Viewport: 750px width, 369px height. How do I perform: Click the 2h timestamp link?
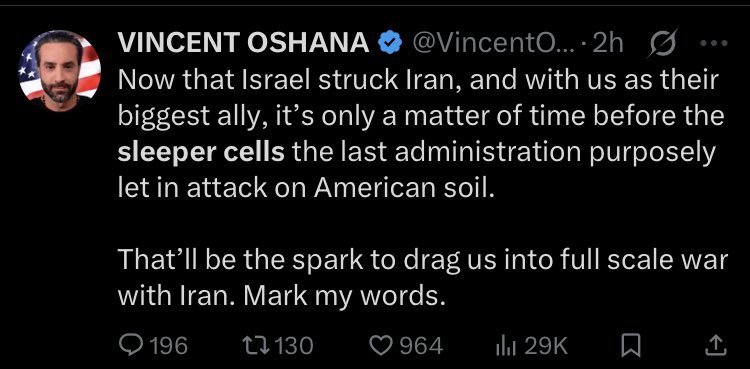pyautogui.click(x=607, y=44)
